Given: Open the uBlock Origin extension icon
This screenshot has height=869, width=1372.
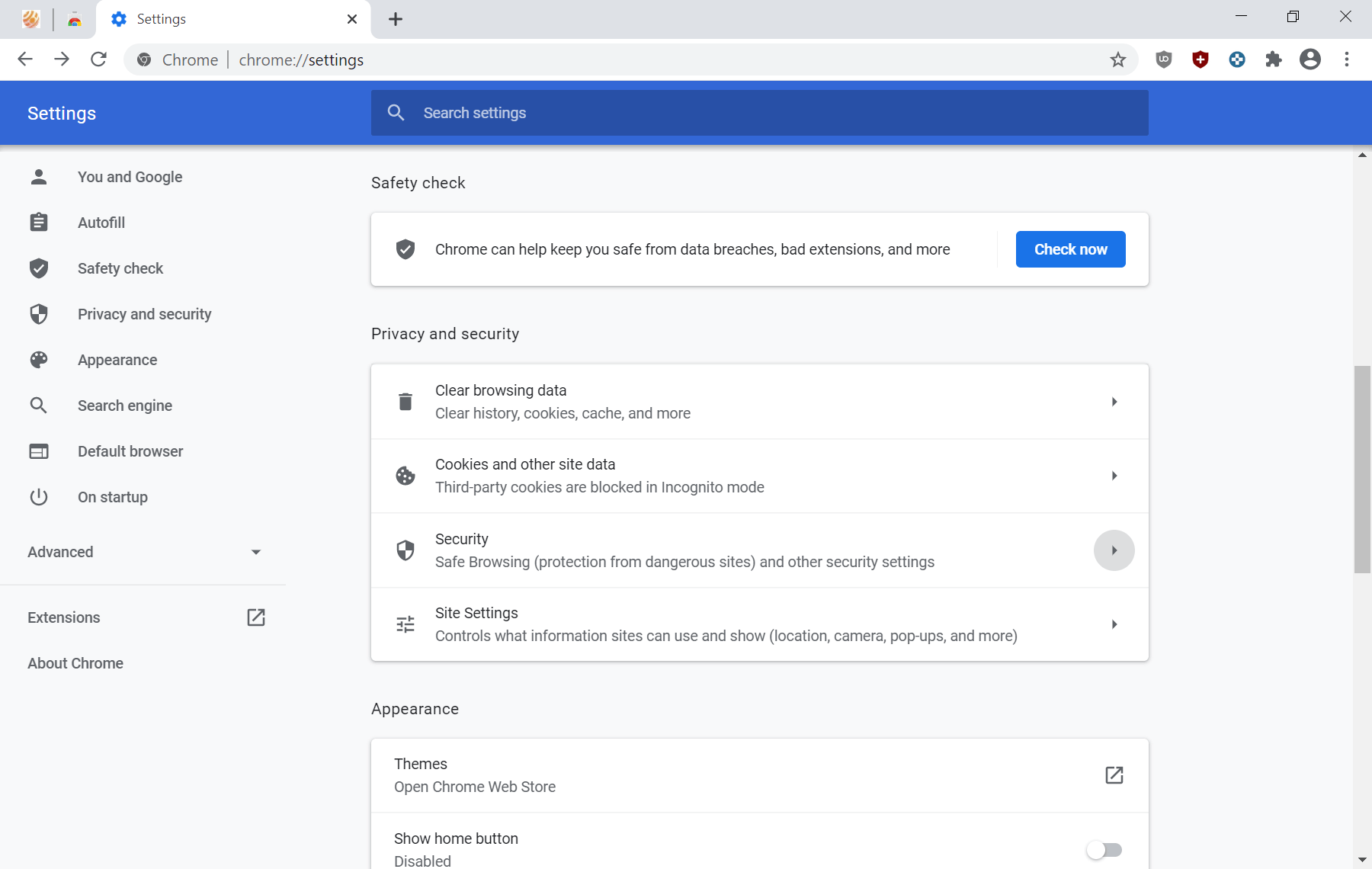Looking at the screenshot, I should [1163, 59].
